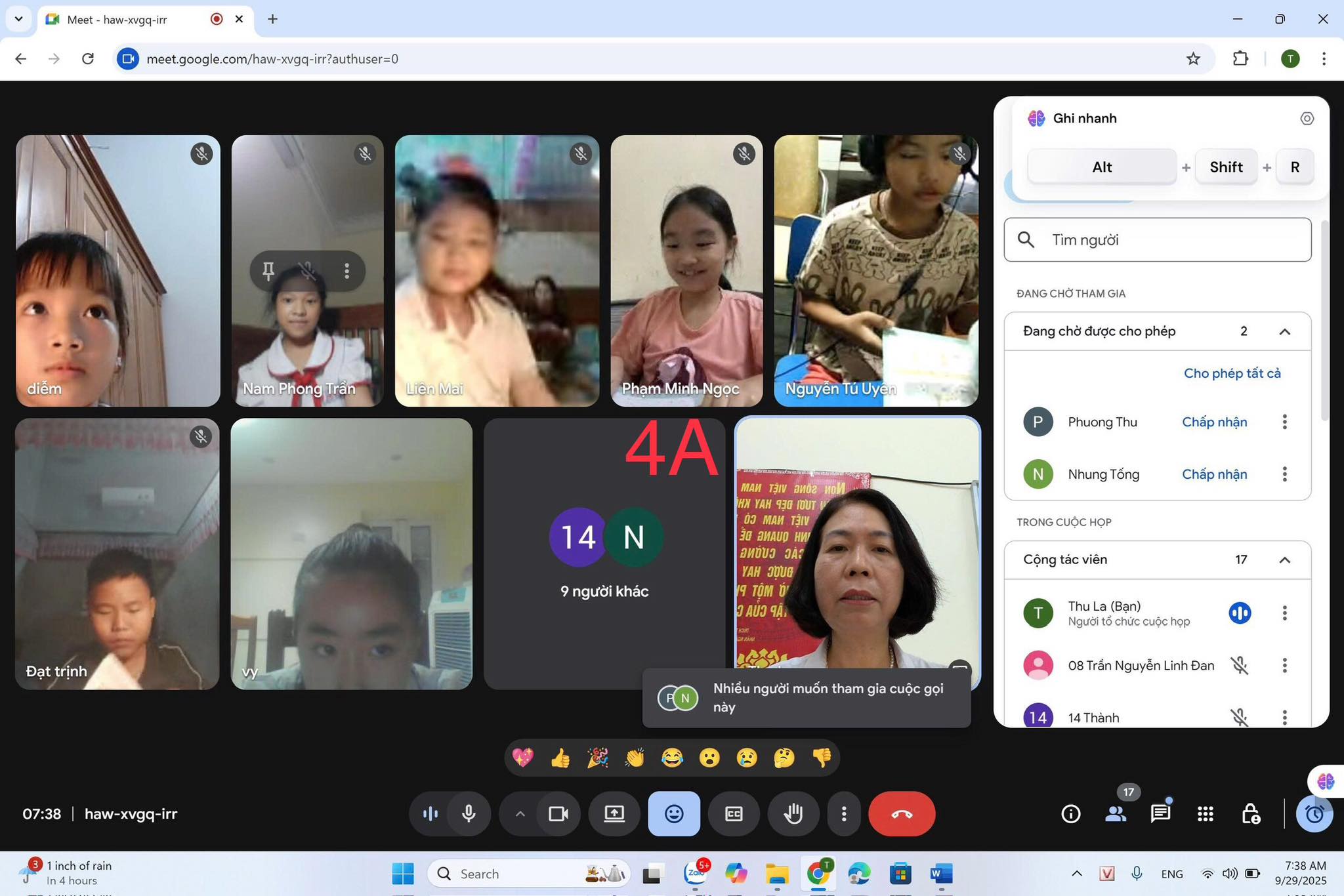Pin Nam Phong Trần's video tile
1344x896 pixels.
(268, 271)
